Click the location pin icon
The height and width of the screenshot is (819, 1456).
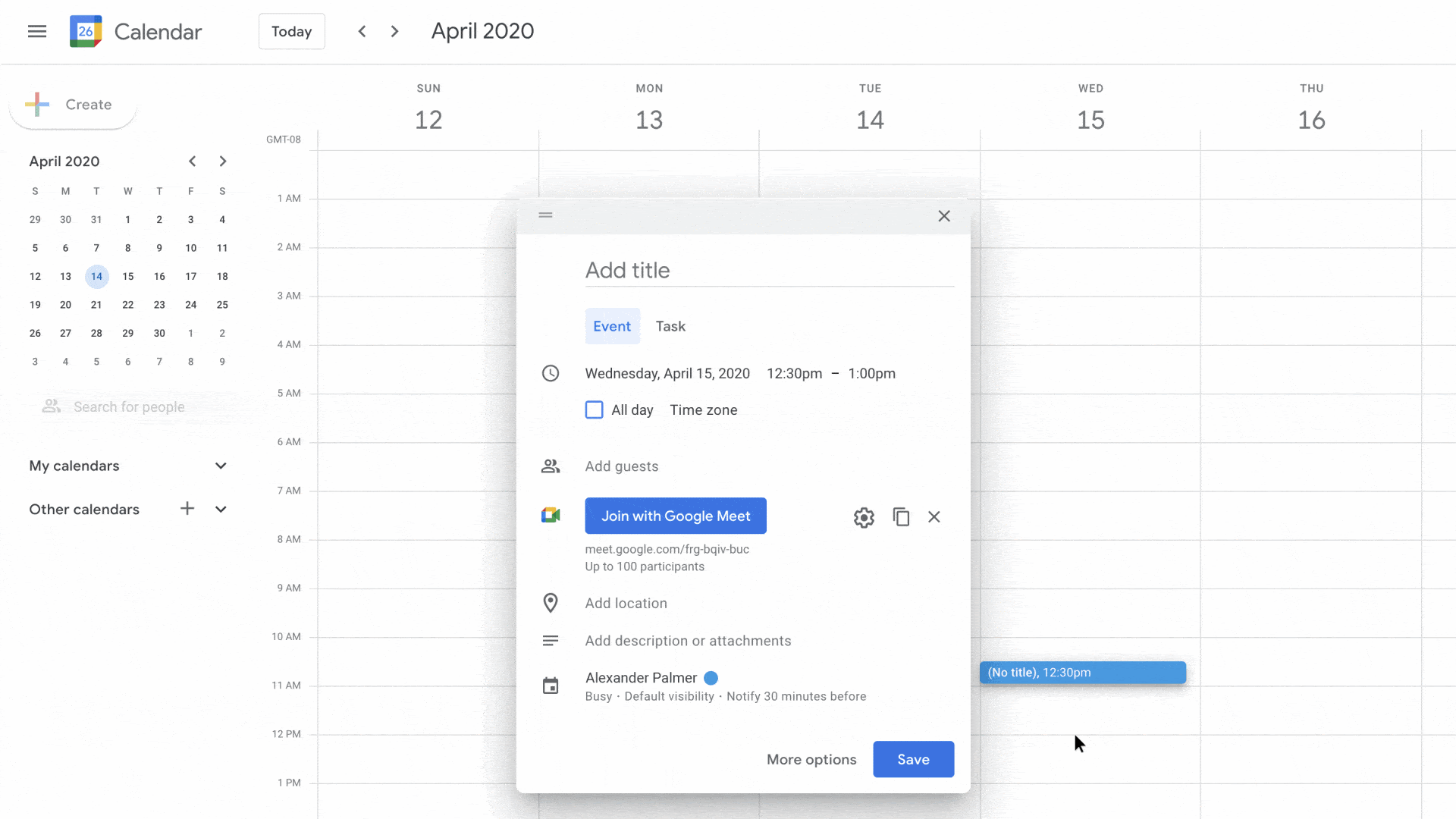pos(550,603)
